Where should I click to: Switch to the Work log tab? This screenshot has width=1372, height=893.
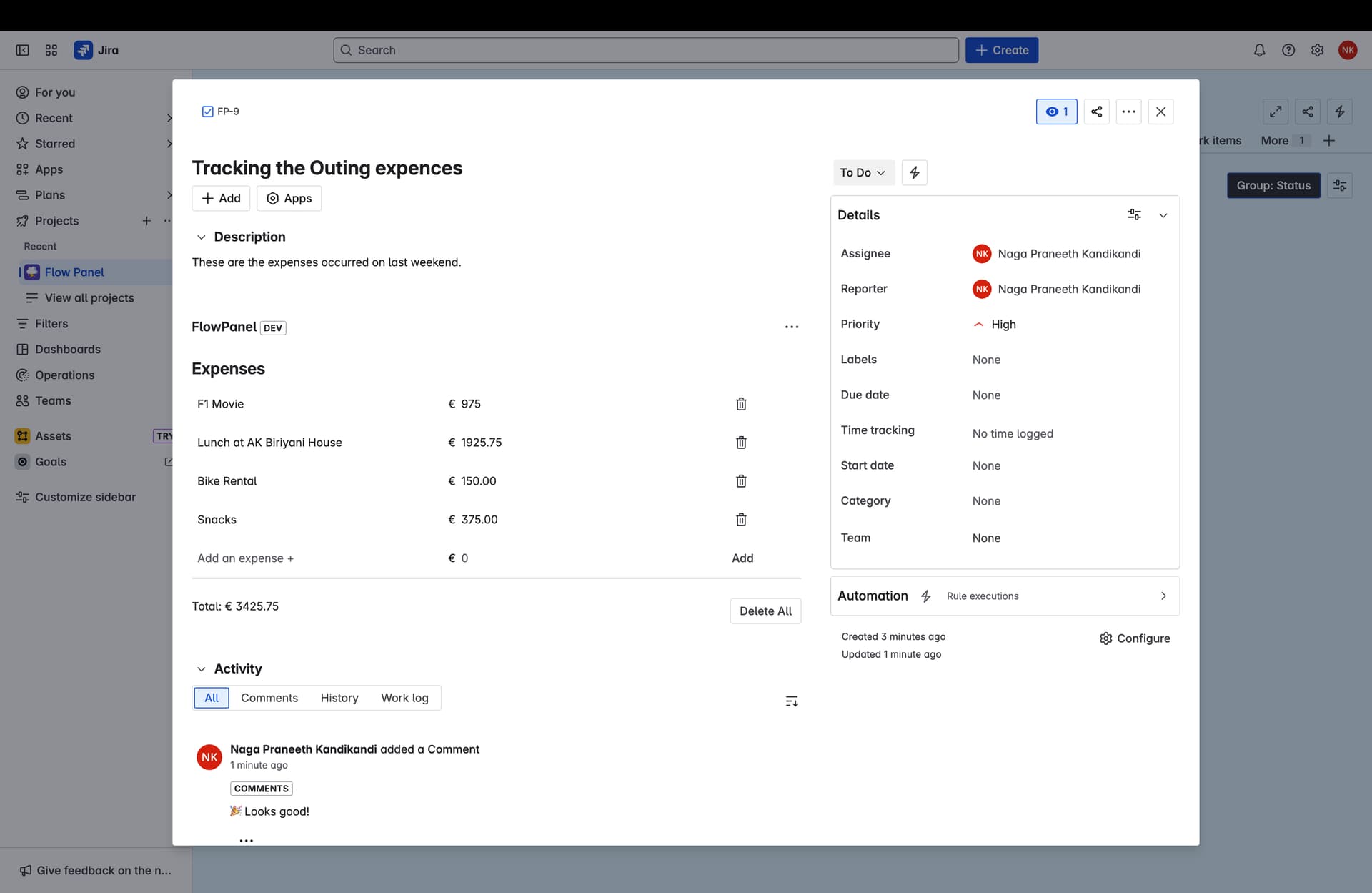[404, 698]
